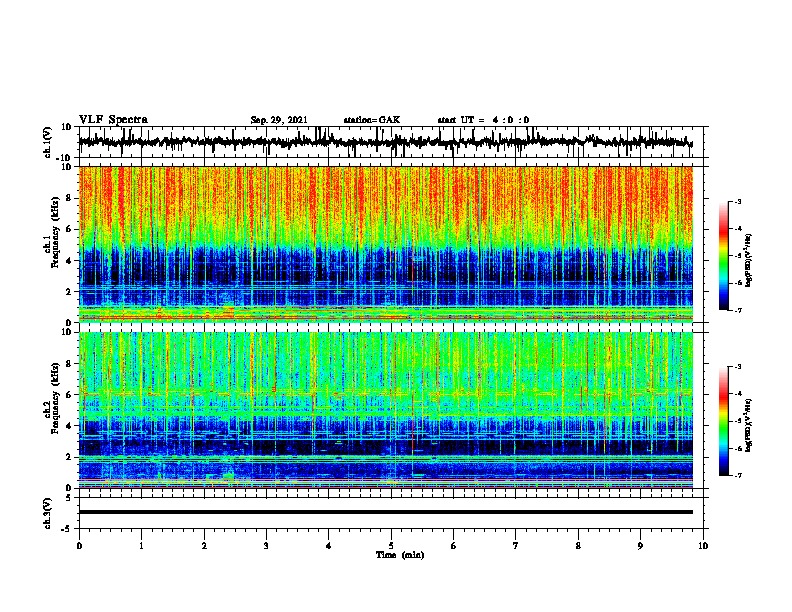Click the time axis end label "10"

pos(703,546)
